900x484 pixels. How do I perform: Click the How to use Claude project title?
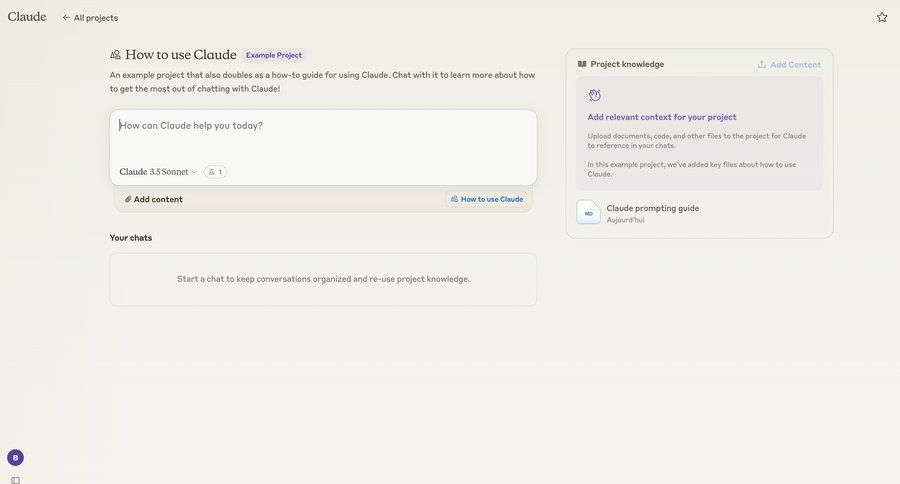point(181,55)
